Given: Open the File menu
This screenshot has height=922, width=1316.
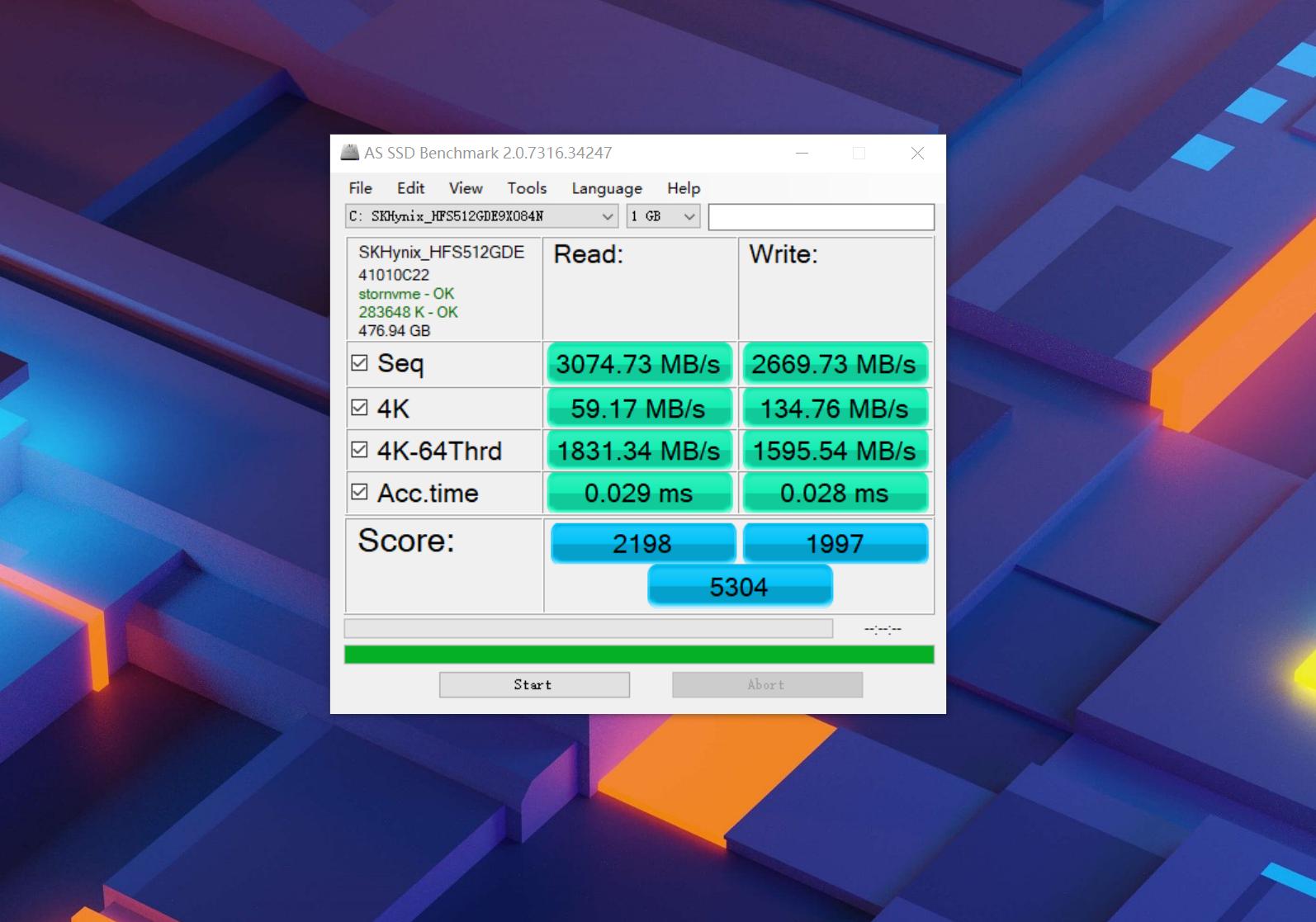Looking at the screenshot, I should point(360,188).
